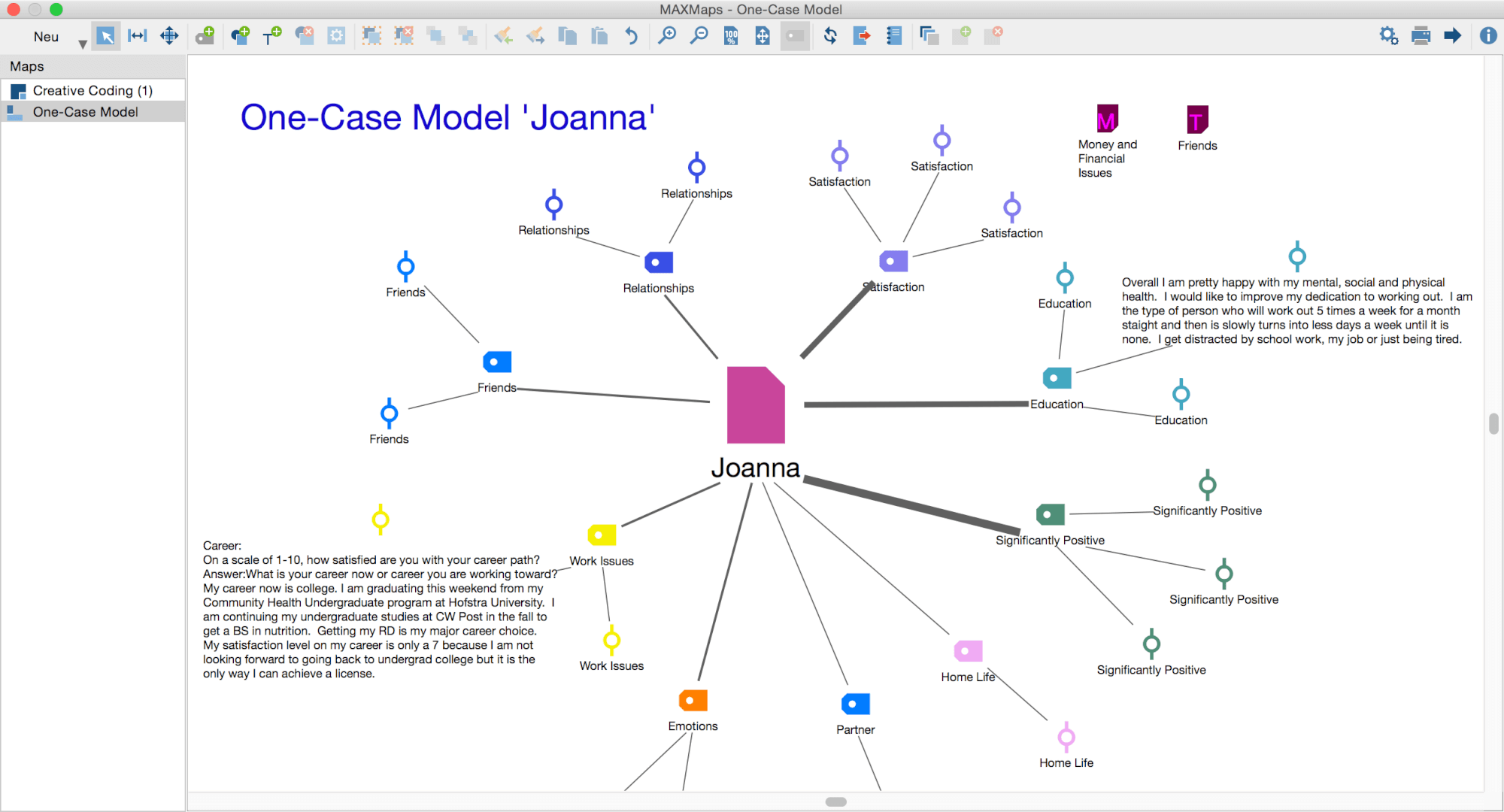The image size is (1504, 812).
Task: Select the arrow selection tool
Action: point(105,36)
